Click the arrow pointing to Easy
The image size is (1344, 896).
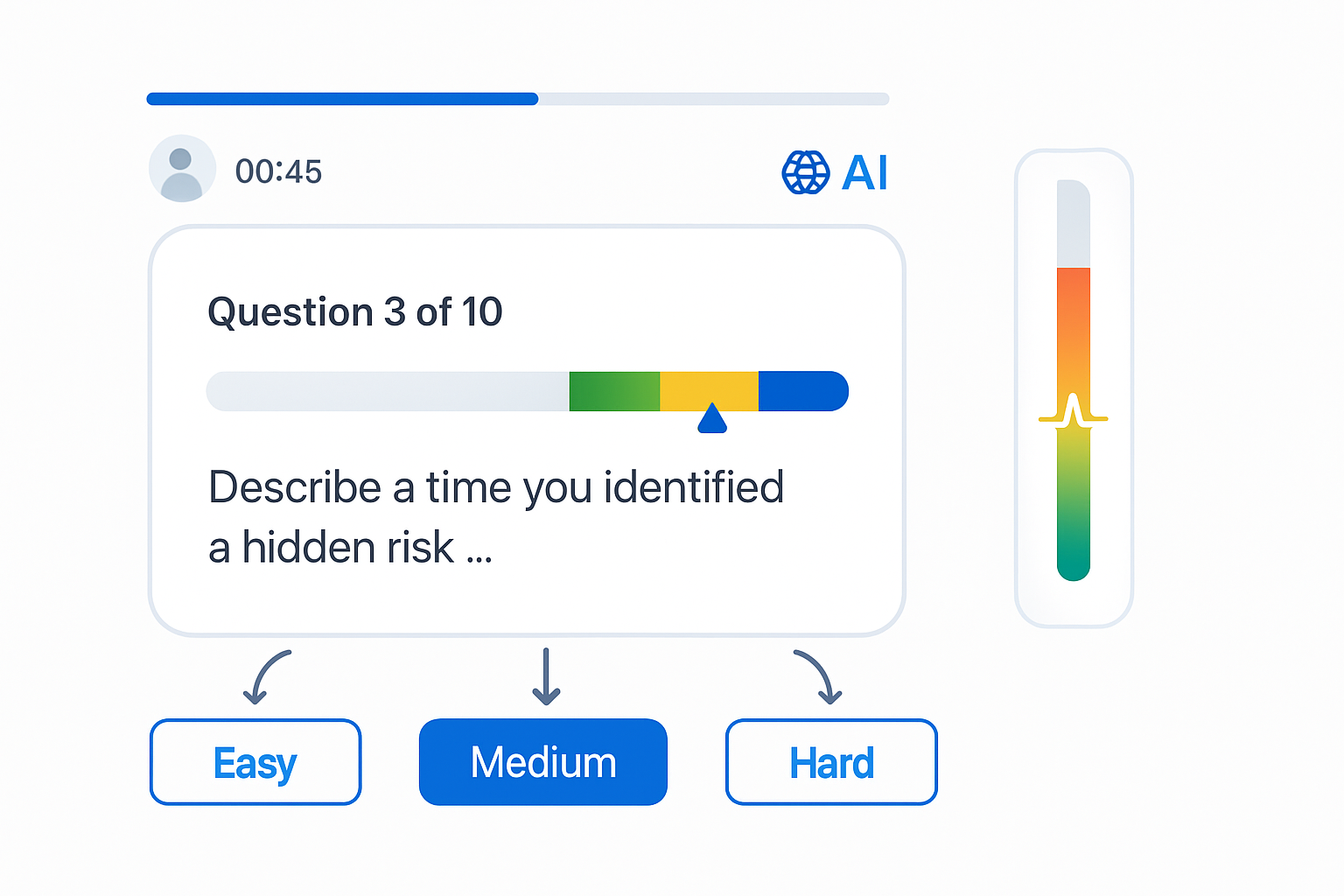[x=266, y=677]
